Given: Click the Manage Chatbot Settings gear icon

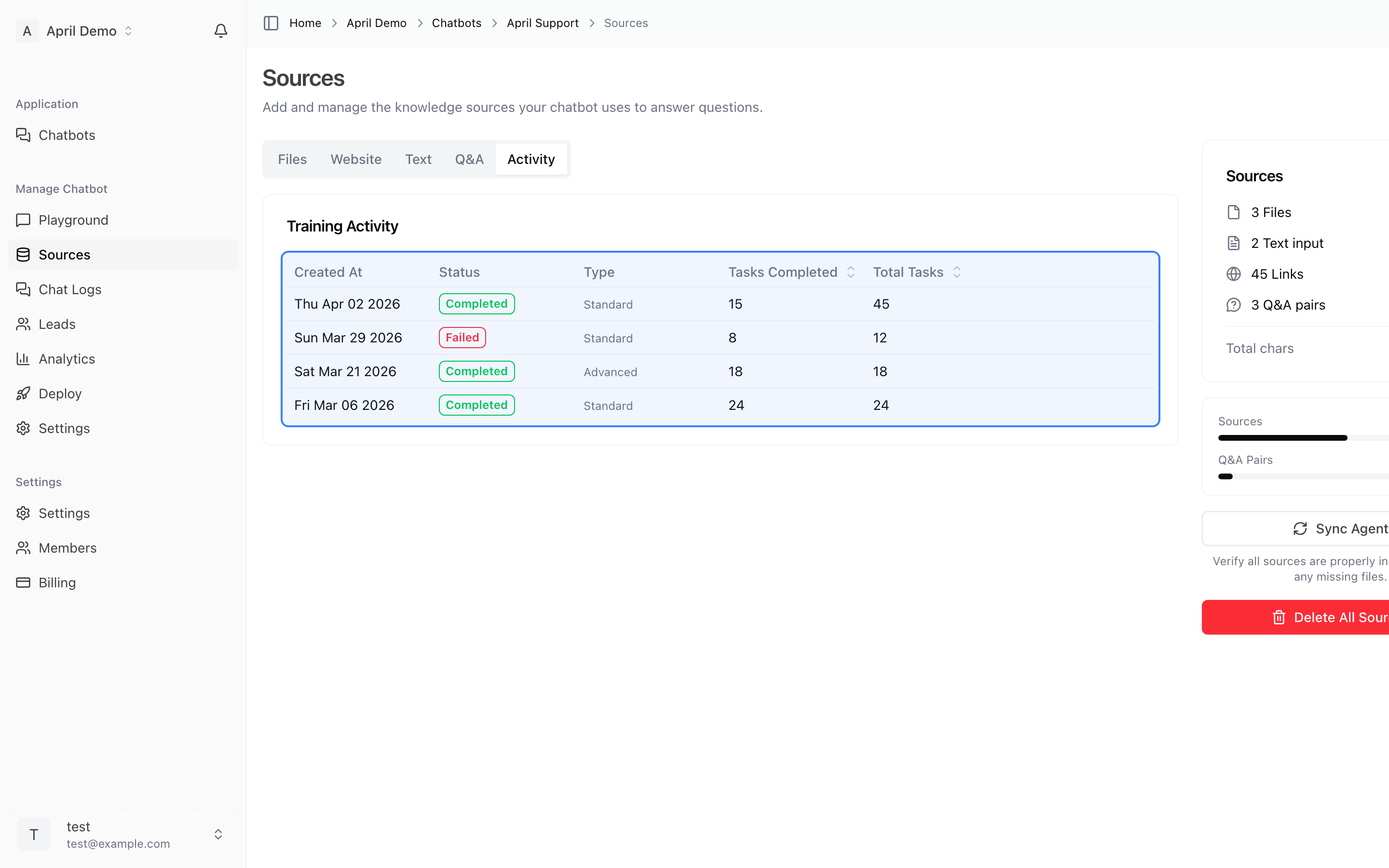Looking at the screenshot, I should click(23, 428).
